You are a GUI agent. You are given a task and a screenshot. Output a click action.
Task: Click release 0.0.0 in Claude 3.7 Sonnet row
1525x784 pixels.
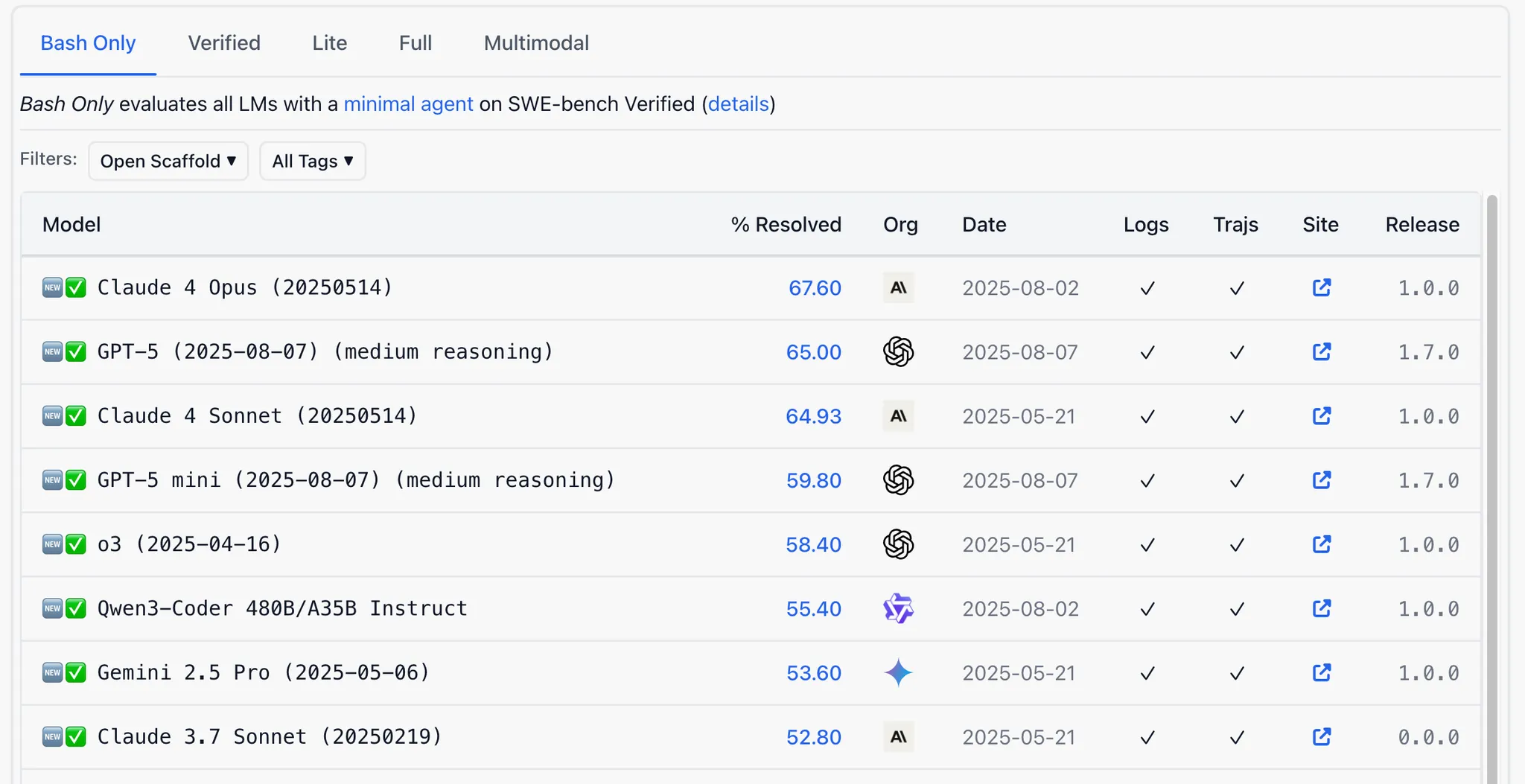[x=1428, y=737]
